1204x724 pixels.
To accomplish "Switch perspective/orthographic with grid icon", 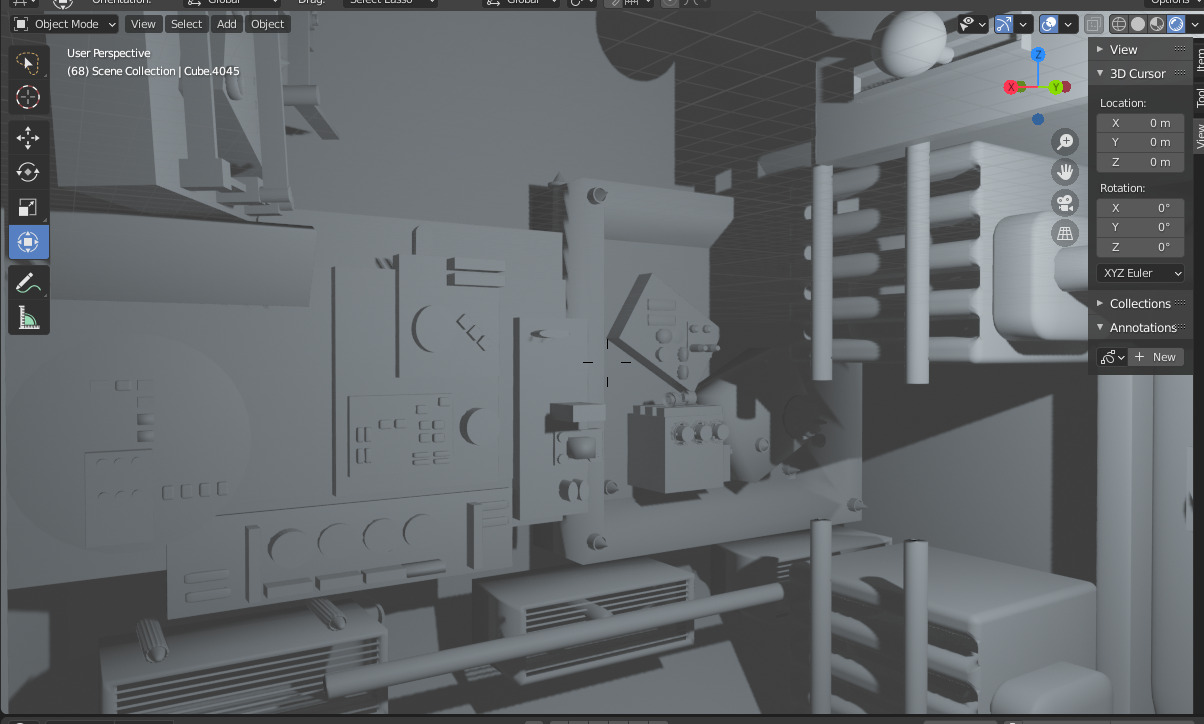I will (1065, 233).
